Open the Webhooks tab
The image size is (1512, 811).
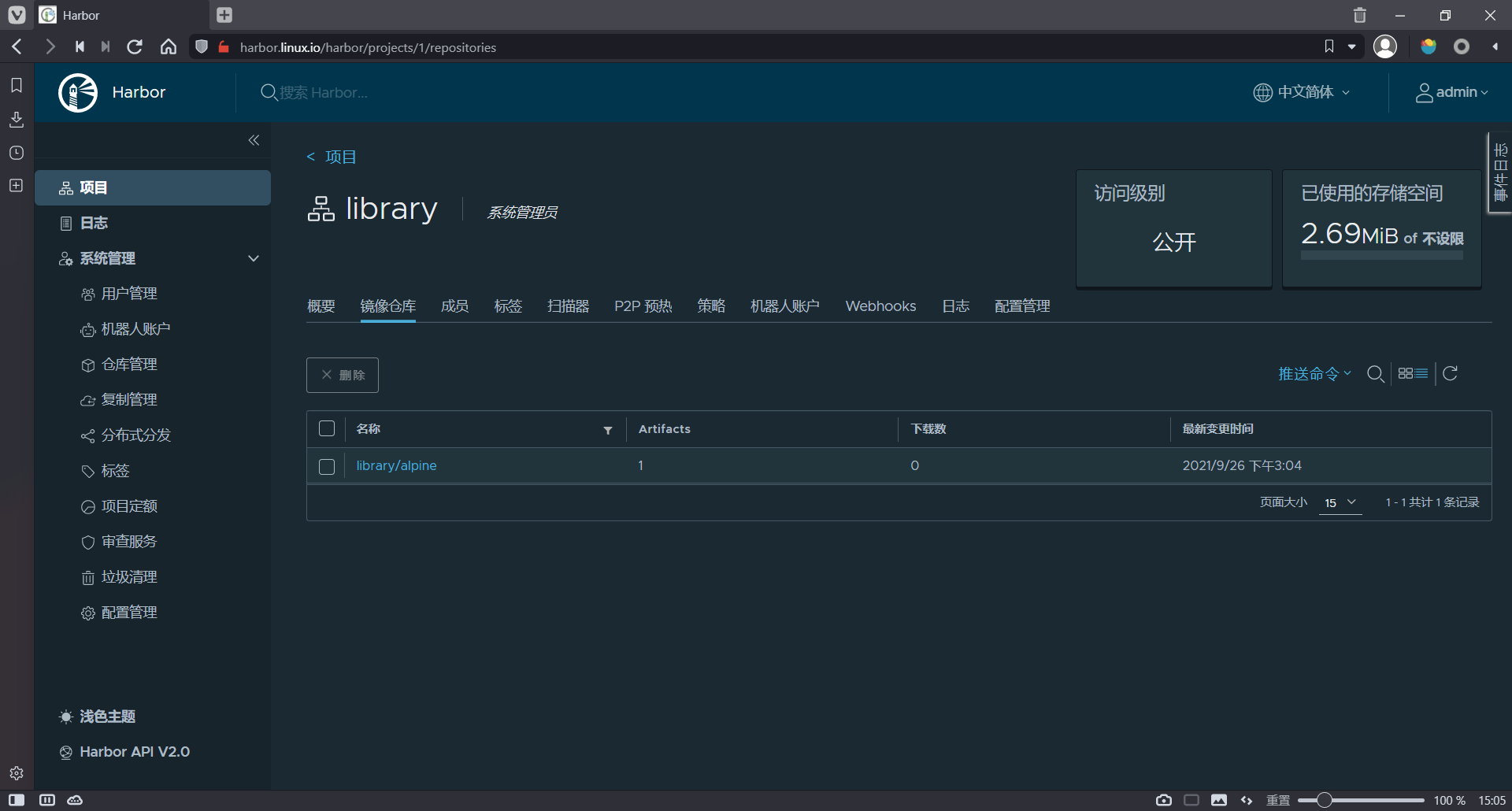[x=880, y=306]
